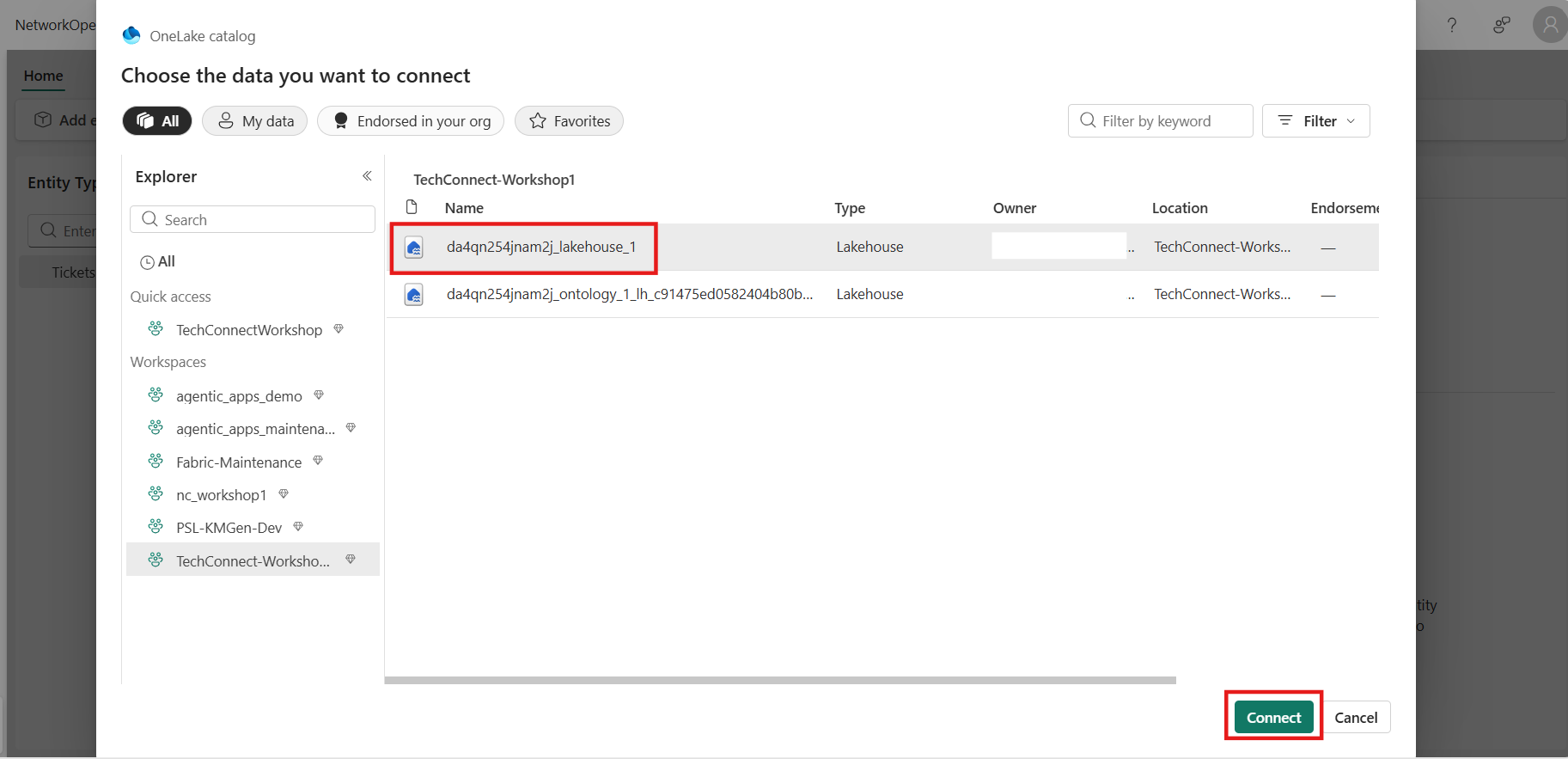The height and width of the screenshot is (759, 1568).
Task: Sort by the Location column header
Action: [1180, 208]
